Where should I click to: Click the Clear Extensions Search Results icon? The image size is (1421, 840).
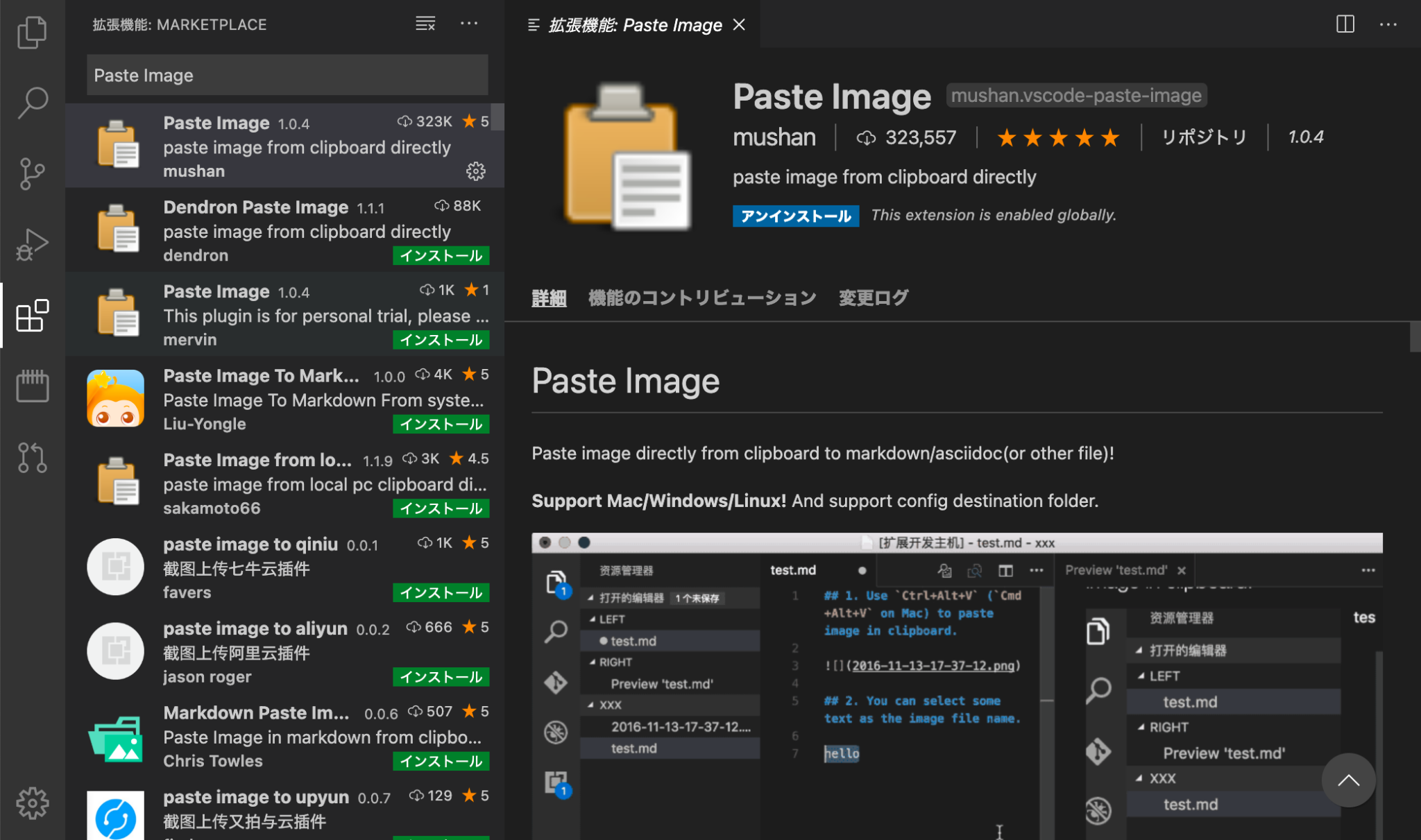pos(425,24)
